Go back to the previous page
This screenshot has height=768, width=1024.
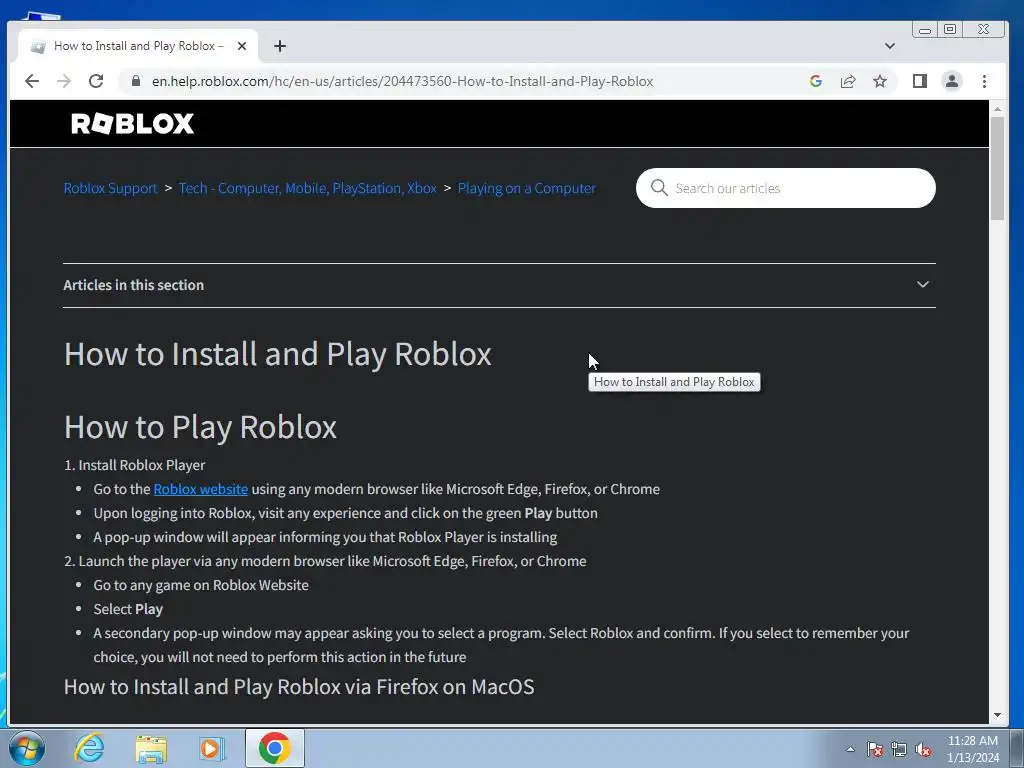coord(31,81)
